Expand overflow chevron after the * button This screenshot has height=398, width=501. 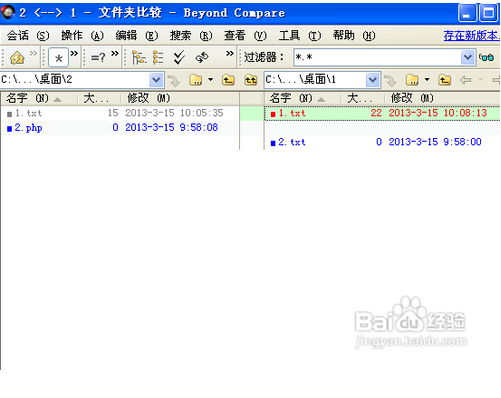[74, 53]
